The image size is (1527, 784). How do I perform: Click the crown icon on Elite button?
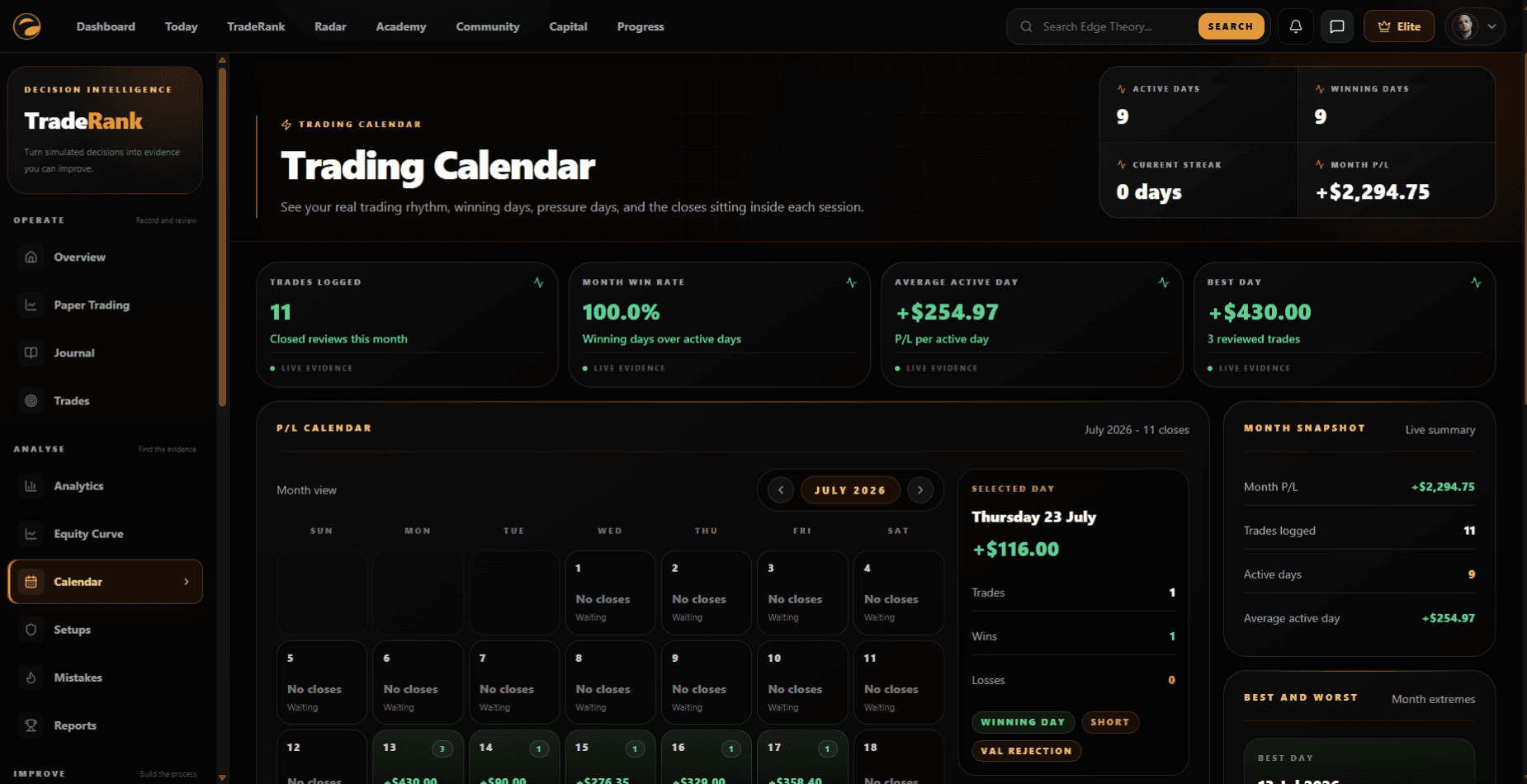1384,26
